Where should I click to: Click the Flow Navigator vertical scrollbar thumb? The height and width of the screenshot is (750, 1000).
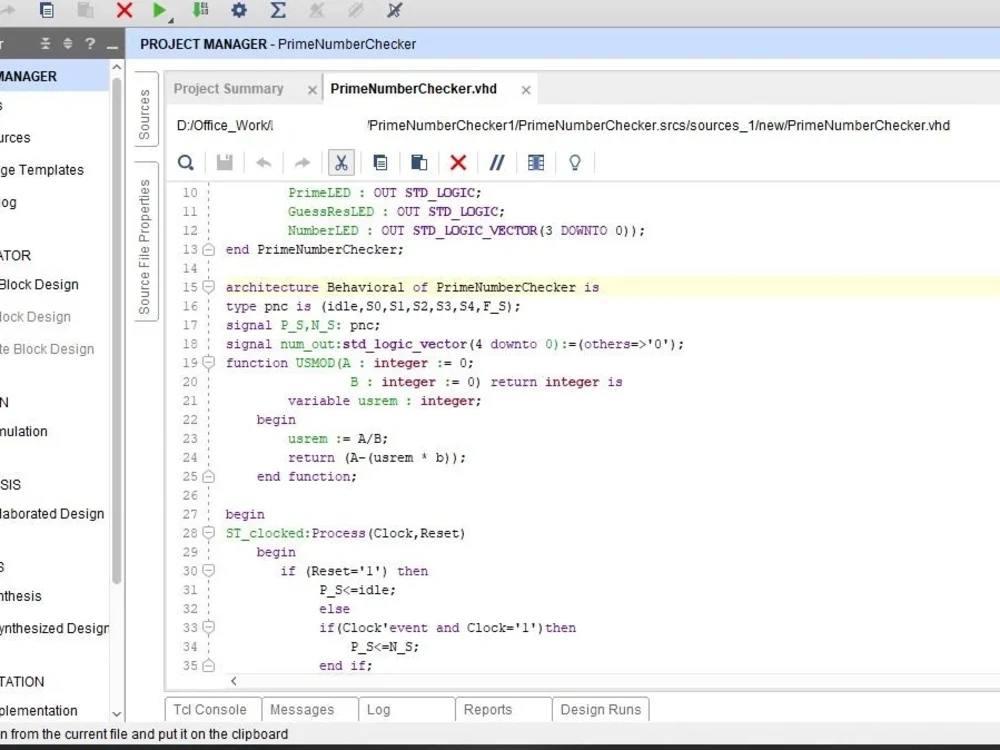tap(117, 330)
